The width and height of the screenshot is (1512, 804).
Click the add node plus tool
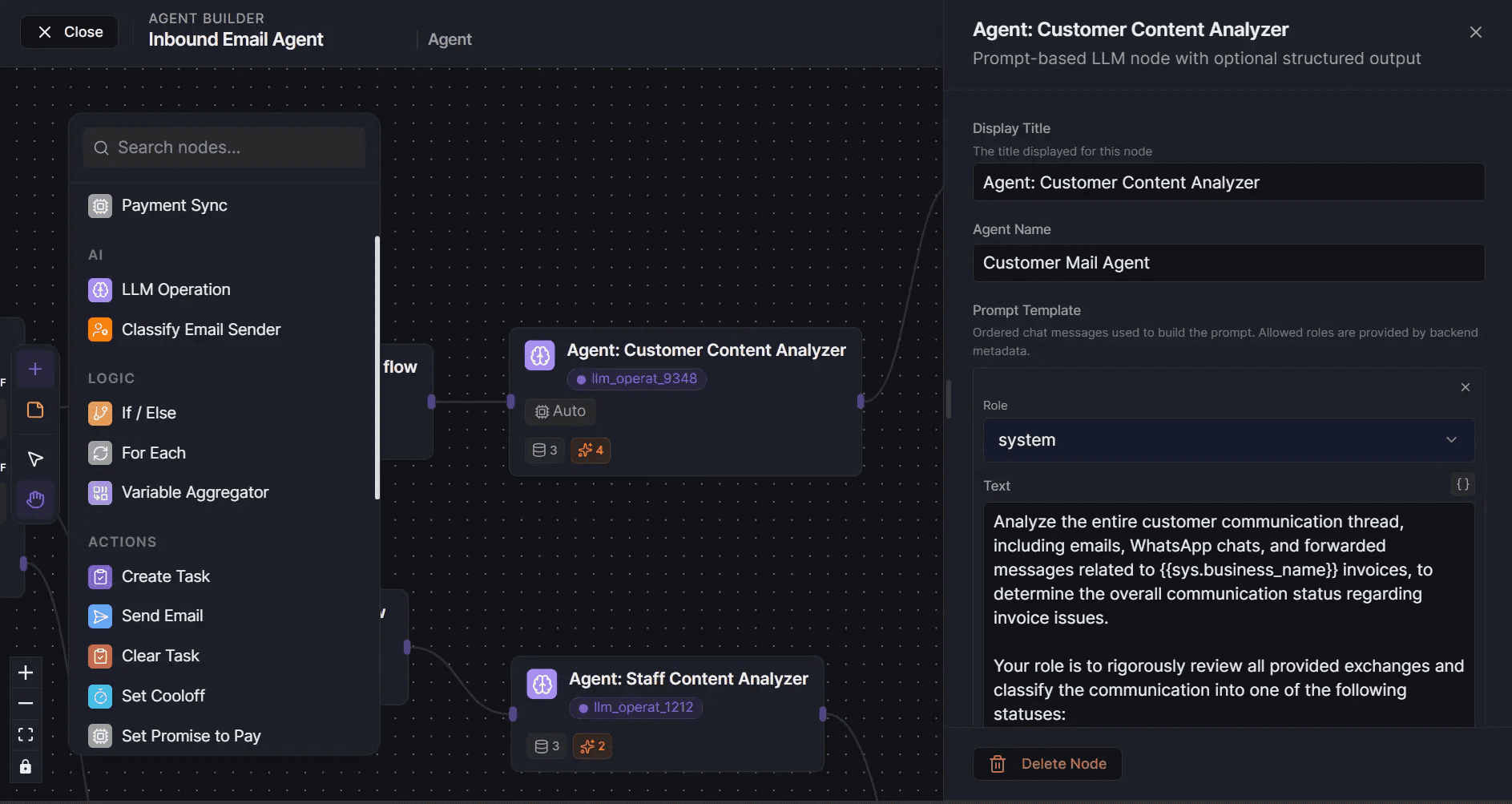click(x=35, y=370)
